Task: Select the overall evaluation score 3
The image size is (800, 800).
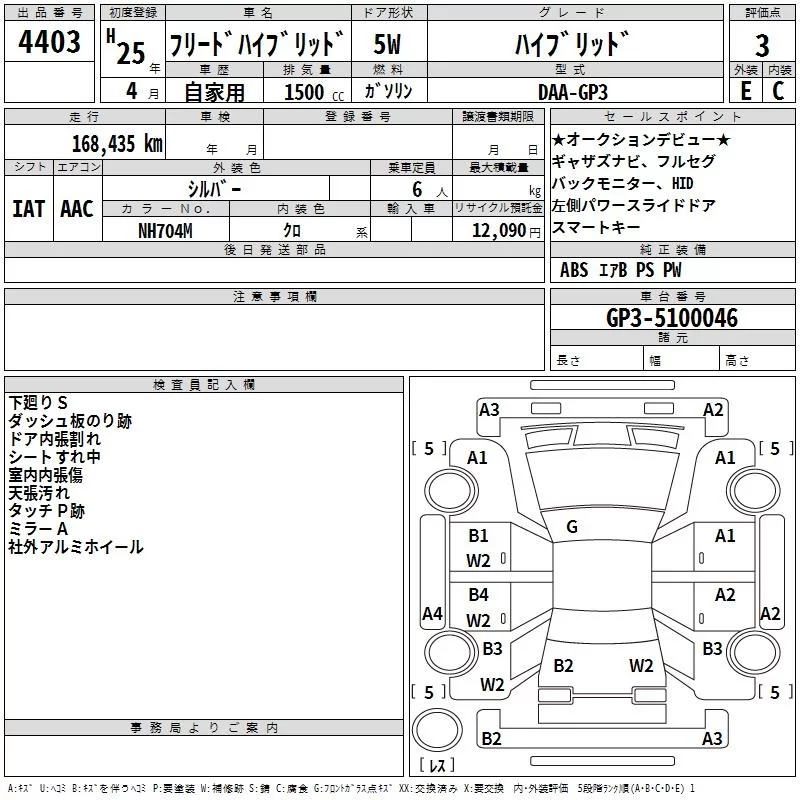Action: (762, 46)
